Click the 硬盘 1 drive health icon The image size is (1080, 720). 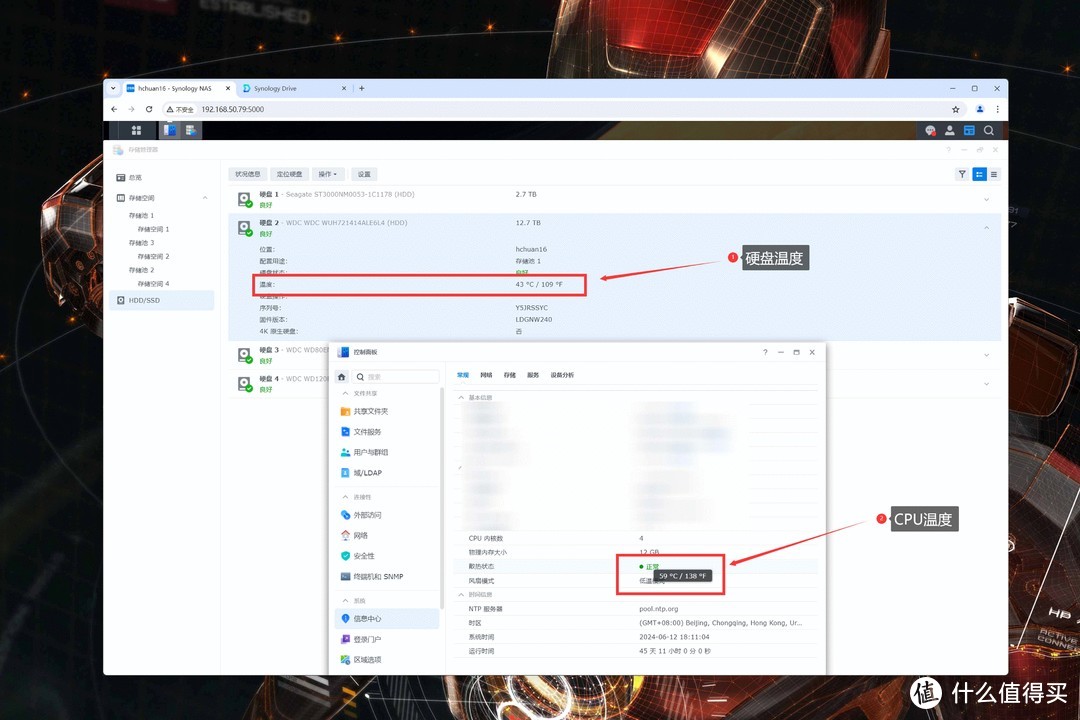coord(245,200)
